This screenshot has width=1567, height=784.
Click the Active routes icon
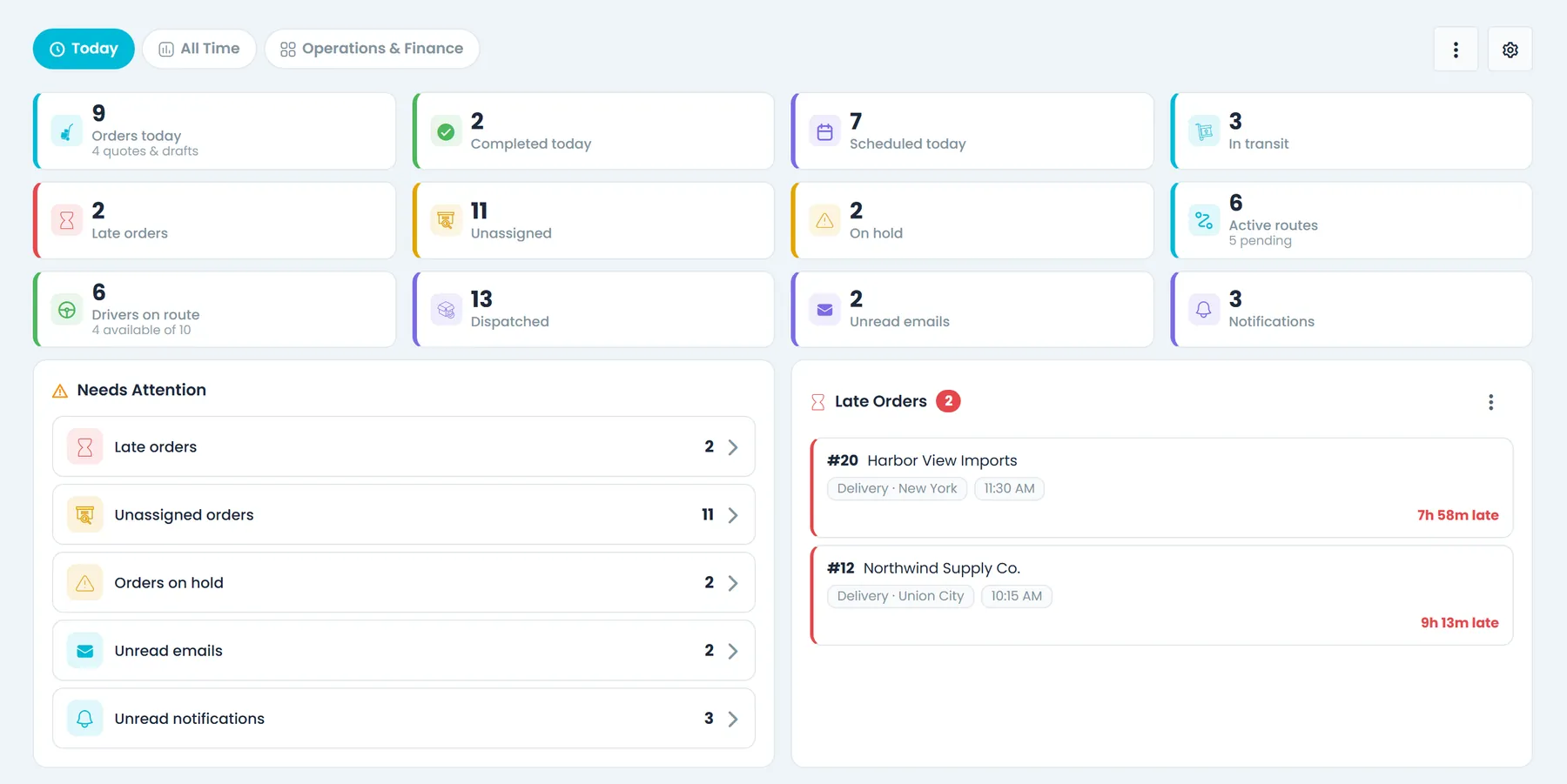pyautogui.click(x=1204, y=221)
